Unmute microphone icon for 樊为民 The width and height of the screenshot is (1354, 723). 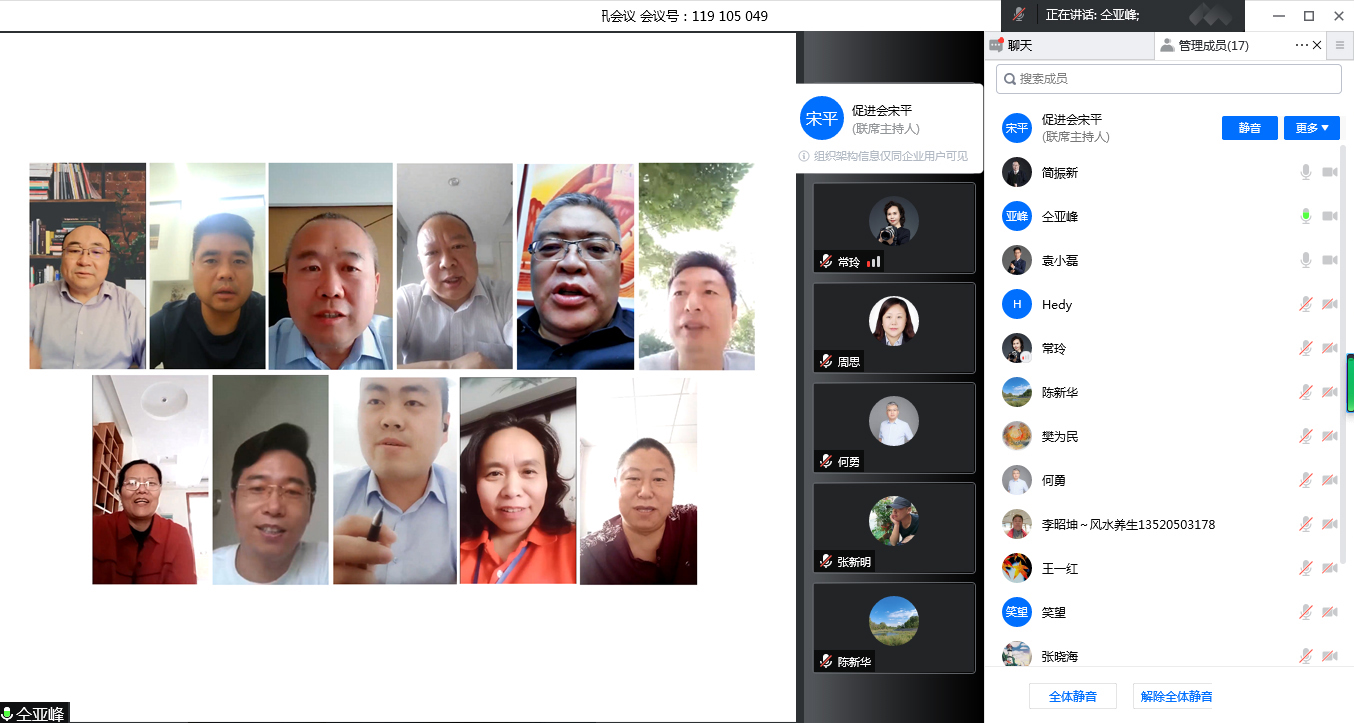coord(1305,436)
